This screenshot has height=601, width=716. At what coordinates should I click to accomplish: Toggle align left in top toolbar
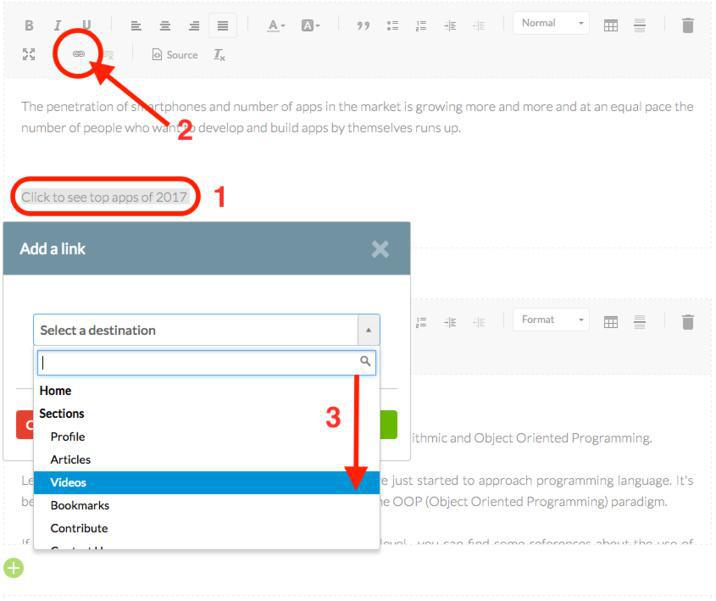pyautogui.click(x=136, y=26)
